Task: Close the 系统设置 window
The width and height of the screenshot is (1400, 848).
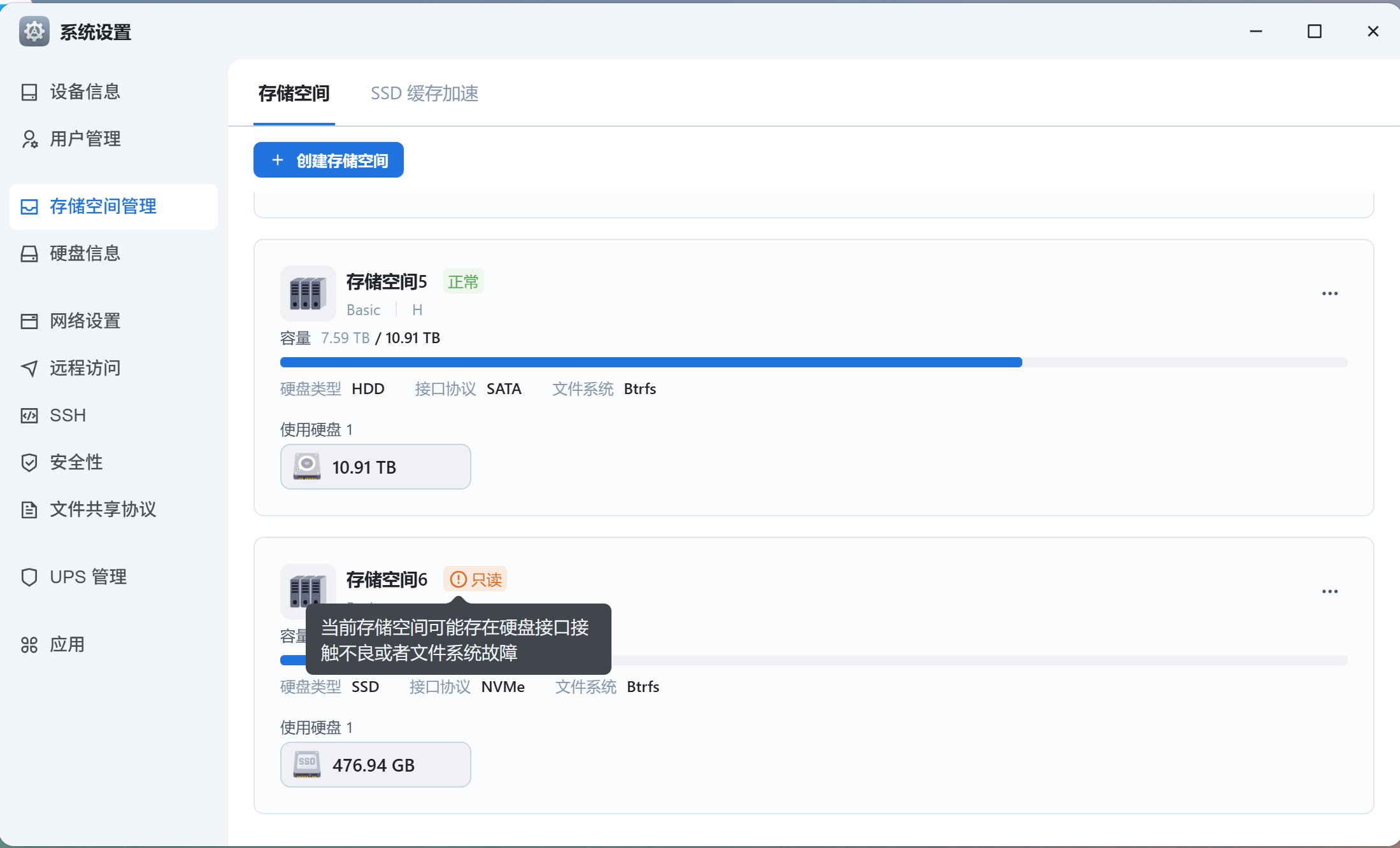Action: [x=1373, y=31]
